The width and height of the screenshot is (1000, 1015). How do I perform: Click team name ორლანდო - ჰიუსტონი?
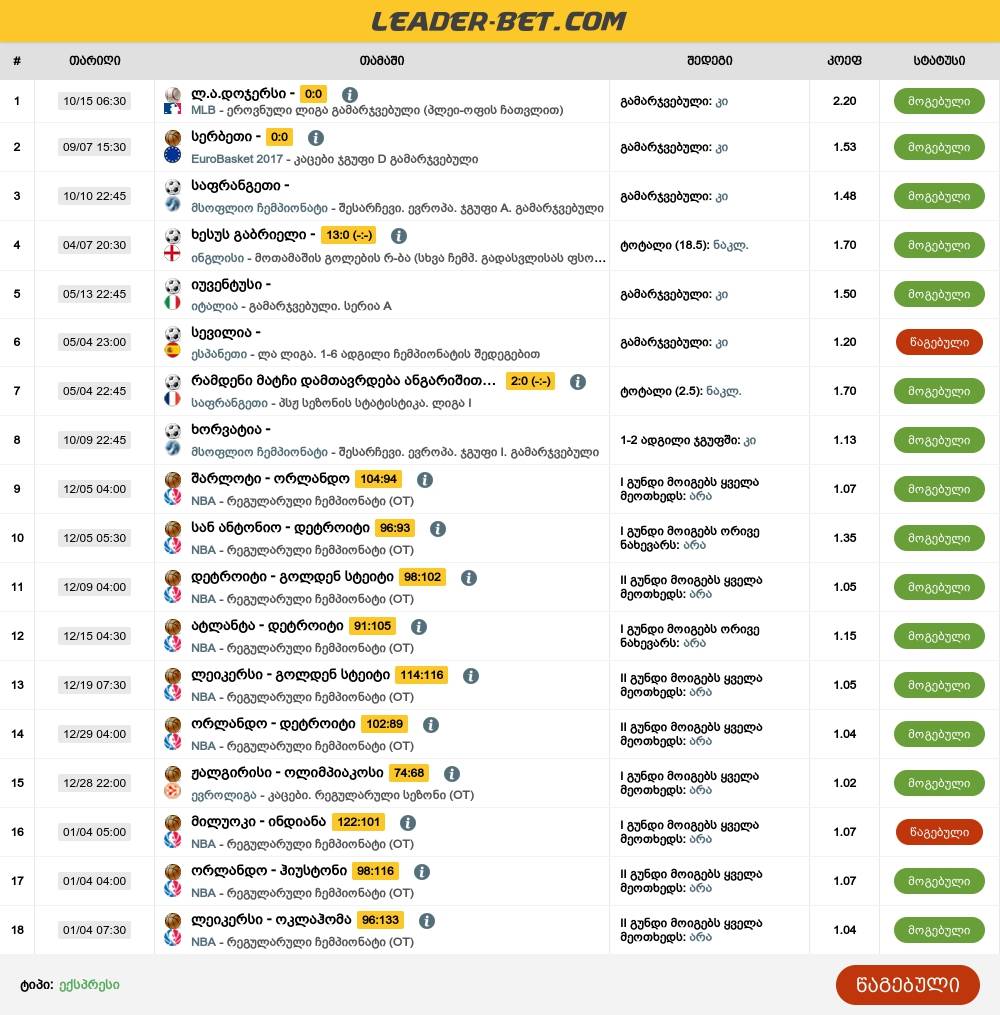coord(269,871)
